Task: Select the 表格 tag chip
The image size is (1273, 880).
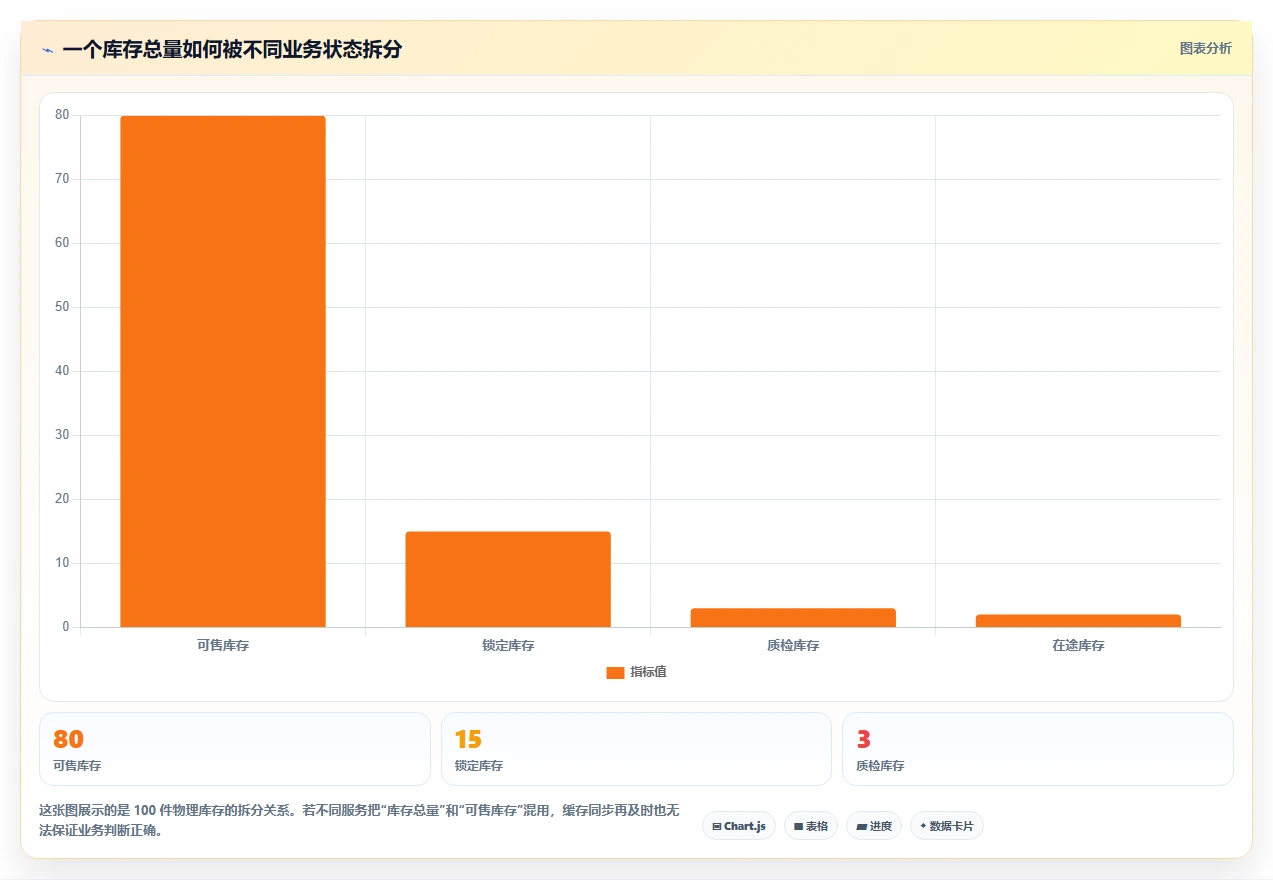Action: [811, 826]
